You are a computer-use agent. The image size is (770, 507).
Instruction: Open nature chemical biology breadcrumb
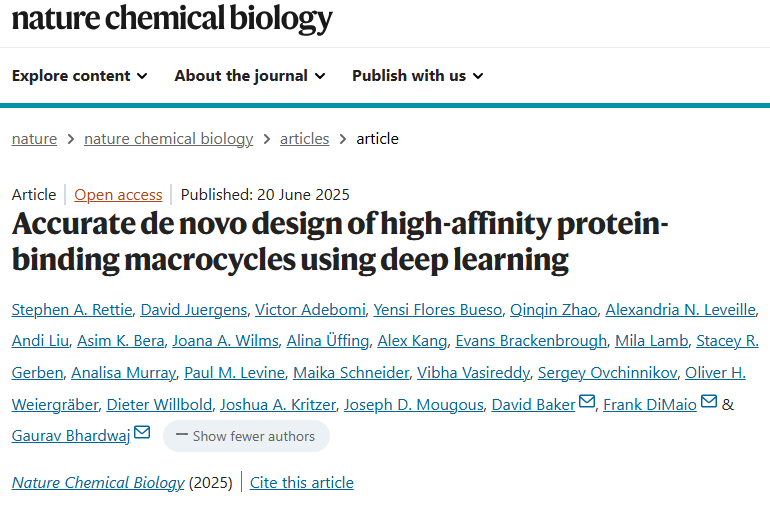168,139
